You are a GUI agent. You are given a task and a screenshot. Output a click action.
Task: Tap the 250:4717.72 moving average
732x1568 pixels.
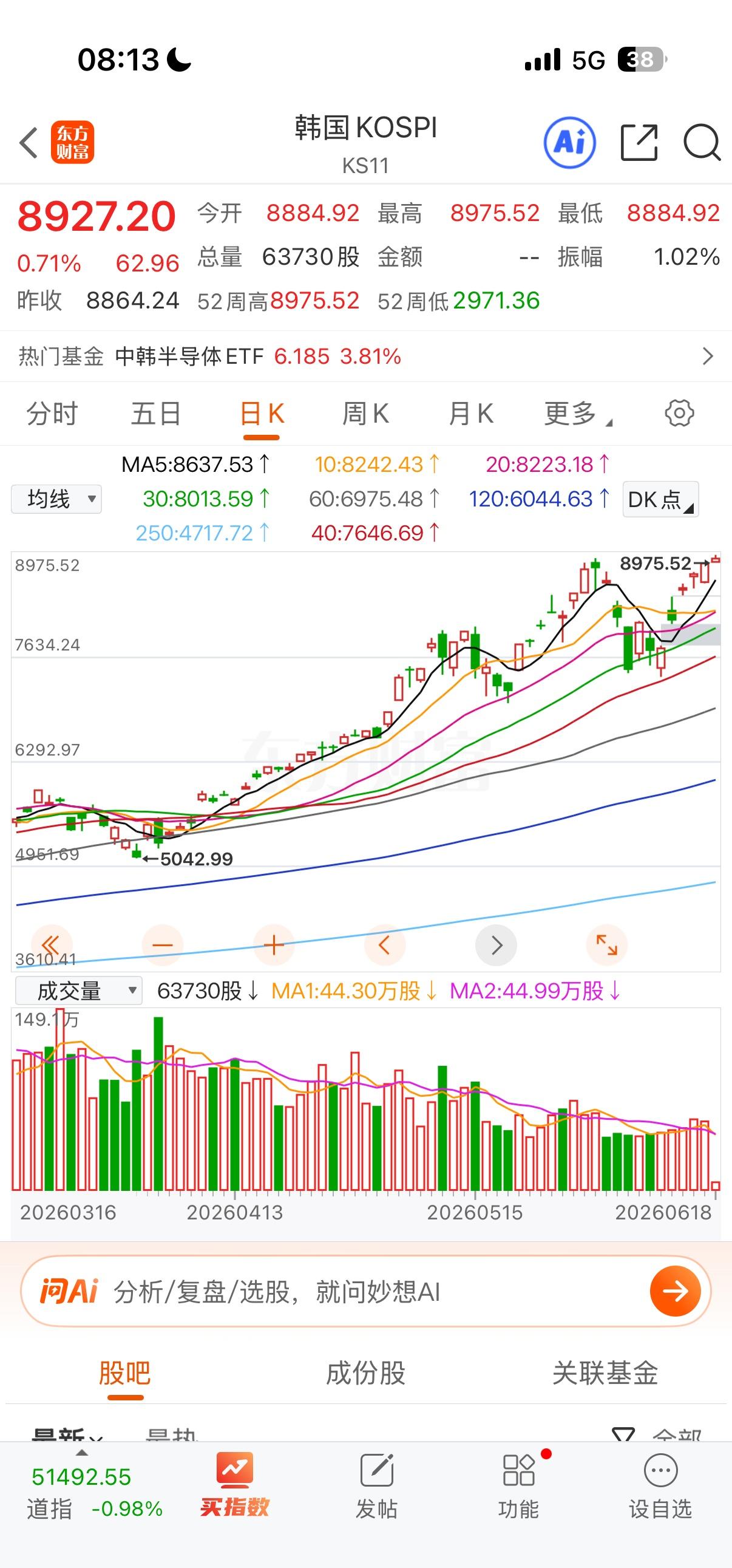click(202, 533)
